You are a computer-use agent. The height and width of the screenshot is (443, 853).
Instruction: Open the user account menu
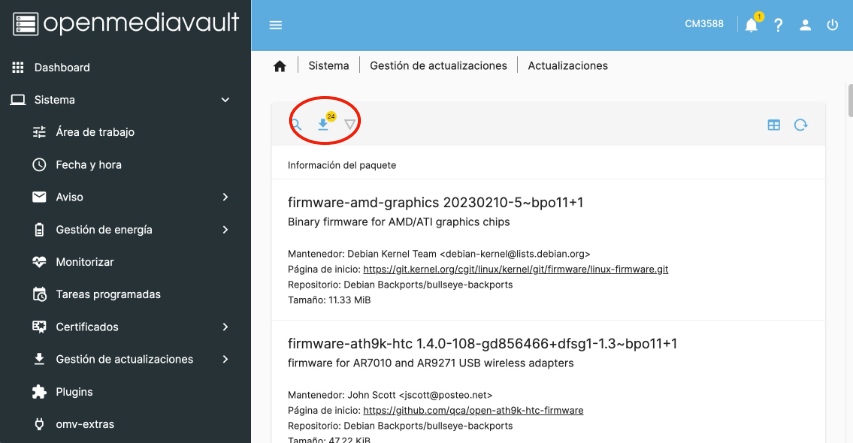(805, 25)
